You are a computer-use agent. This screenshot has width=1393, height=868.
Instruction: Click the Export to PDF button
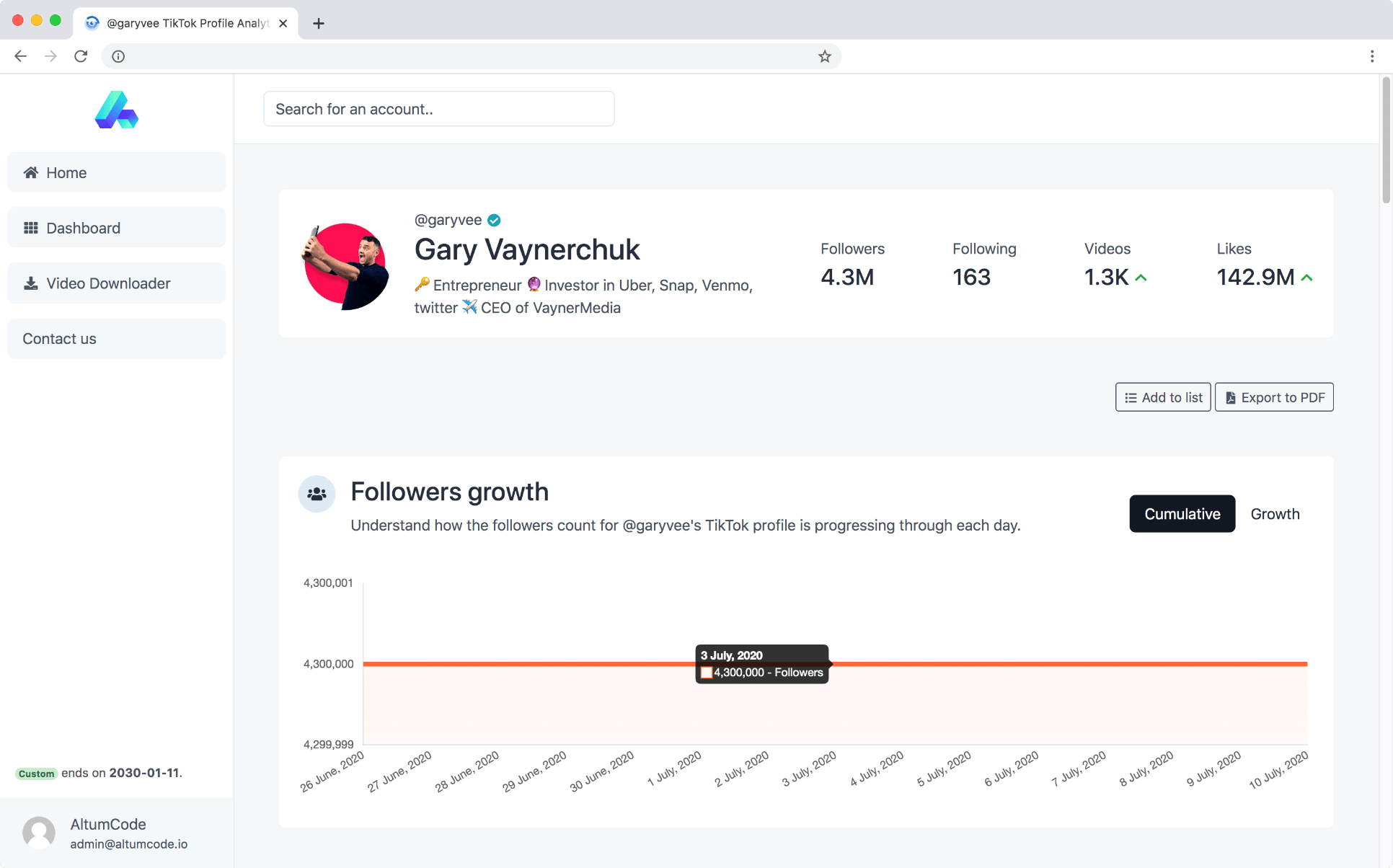1274,397
